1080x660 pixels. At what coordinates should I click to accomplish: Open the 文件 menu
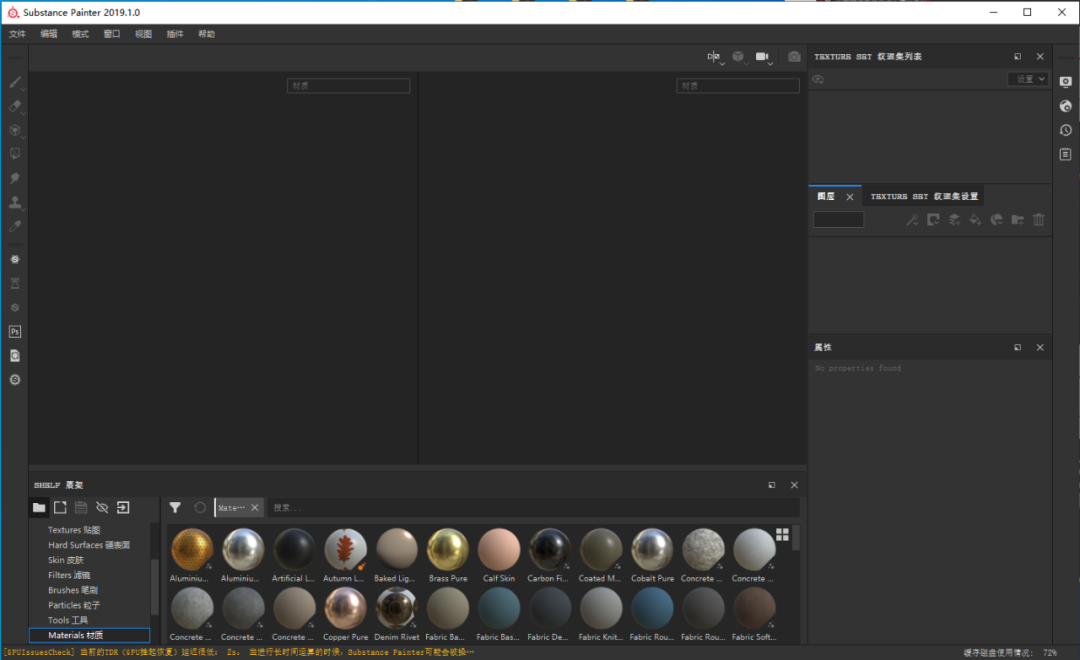(17, 34)
